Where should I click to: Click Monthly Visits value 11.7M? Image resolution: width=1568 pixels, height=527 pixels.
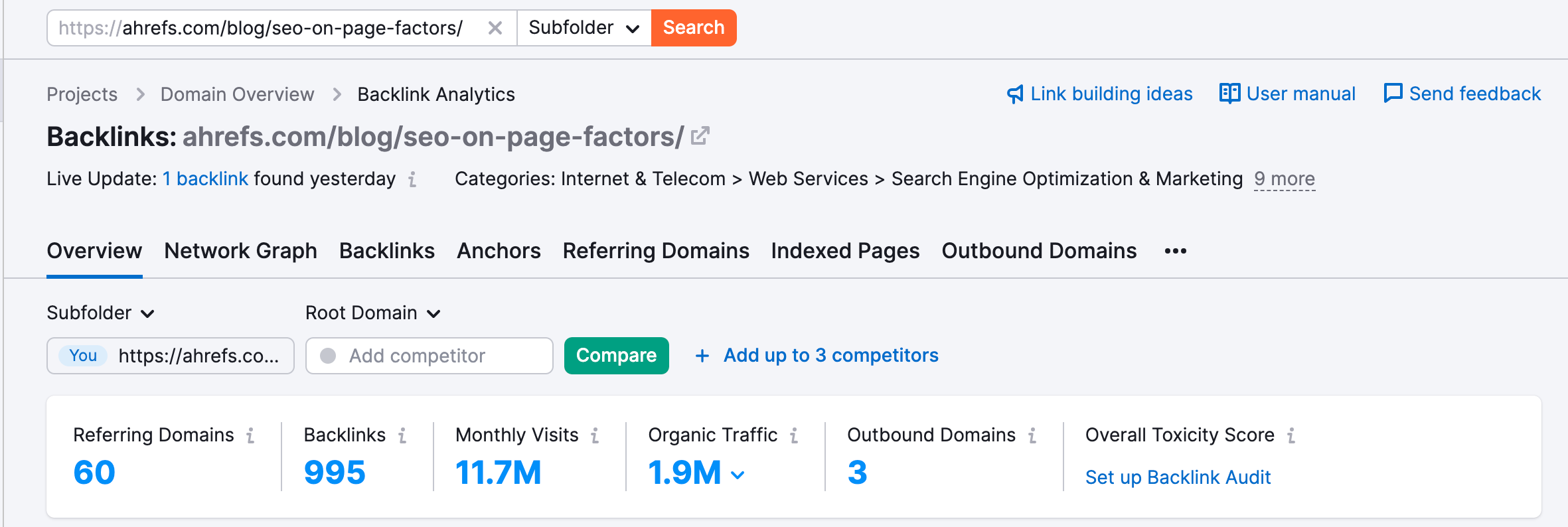pyautogui.click(x=499, y=473)
